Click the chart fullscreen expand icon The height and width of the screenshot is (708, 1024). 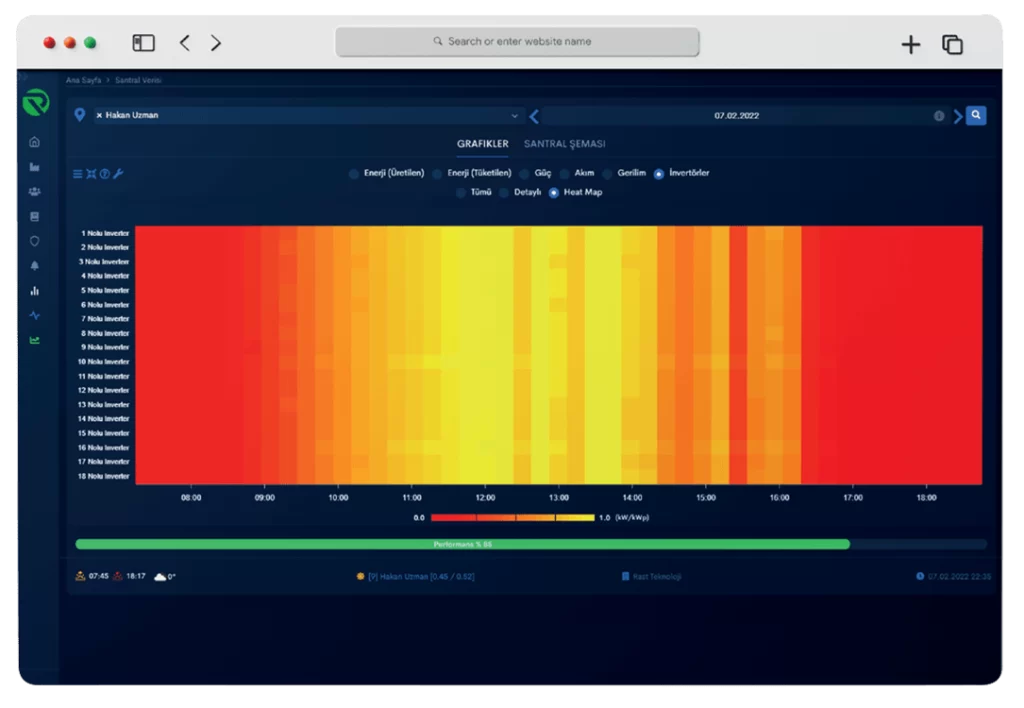pos(91,174)
